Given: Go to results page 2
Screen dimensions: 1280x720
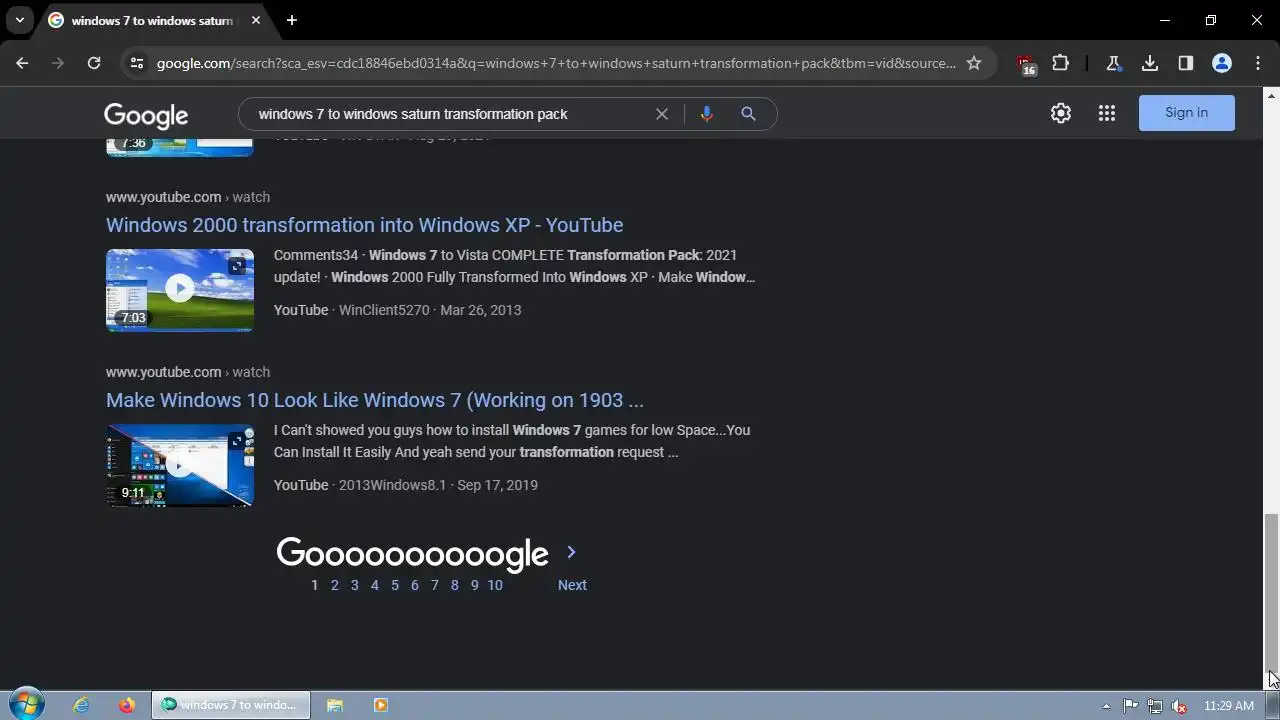Looking at the screenshot, I should tap(334, 585).
